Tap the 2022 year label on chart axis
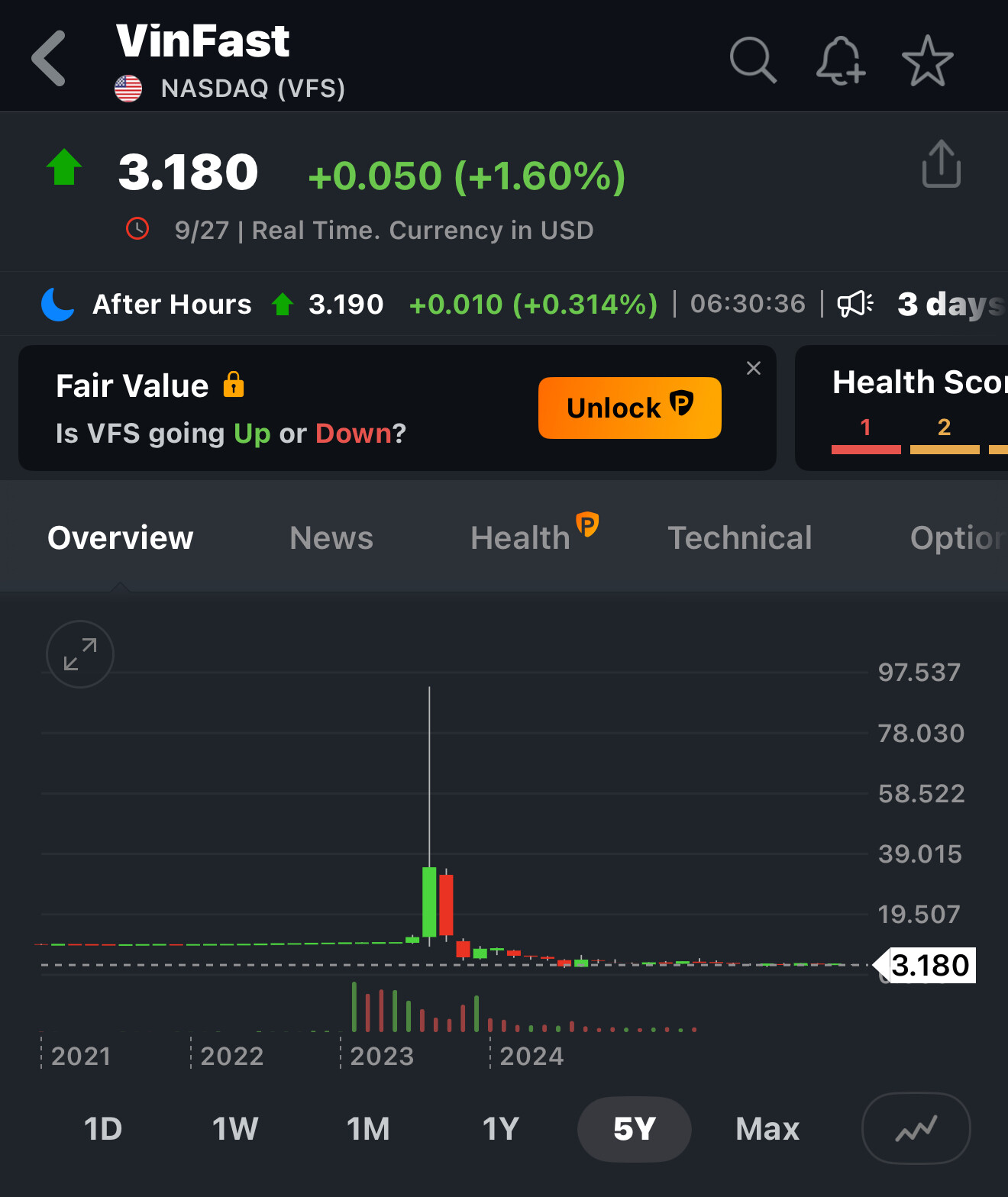 pyautogui.click(x=232, y=1056)
